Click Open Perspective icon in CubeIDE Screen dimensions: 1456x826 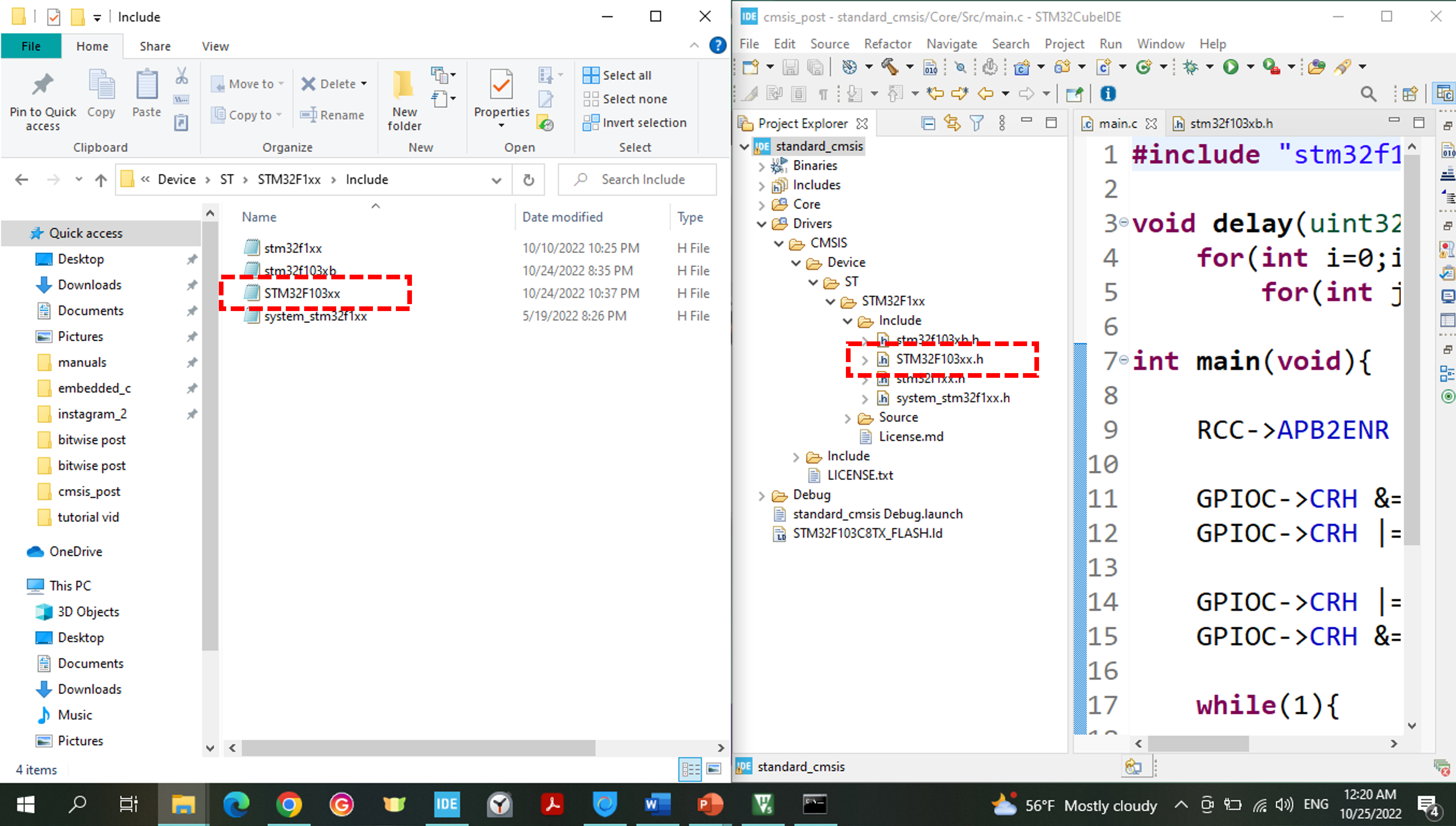point(1410,93)
